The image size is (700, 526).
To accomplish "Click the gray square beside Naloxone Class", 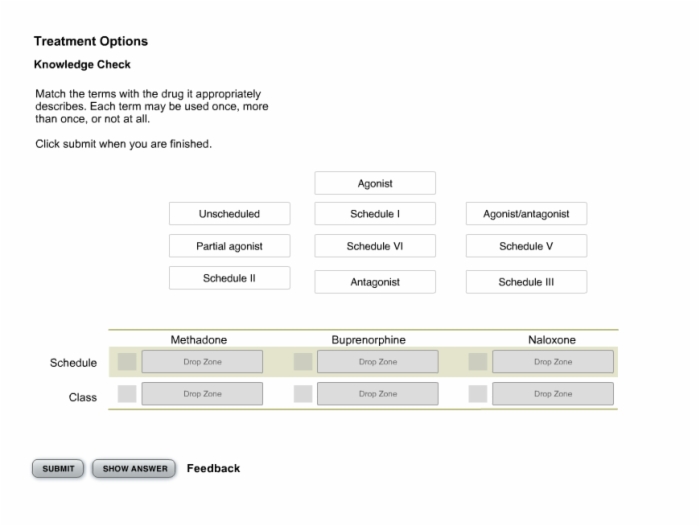I will pyautogui.click(x=478, y=394).
